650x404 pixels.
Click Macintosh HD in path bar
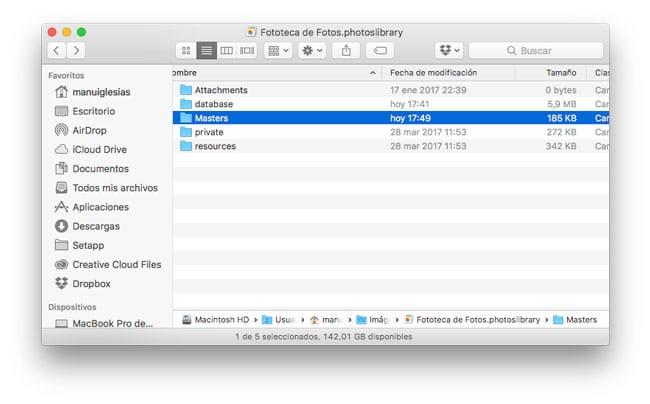[216, 319]
